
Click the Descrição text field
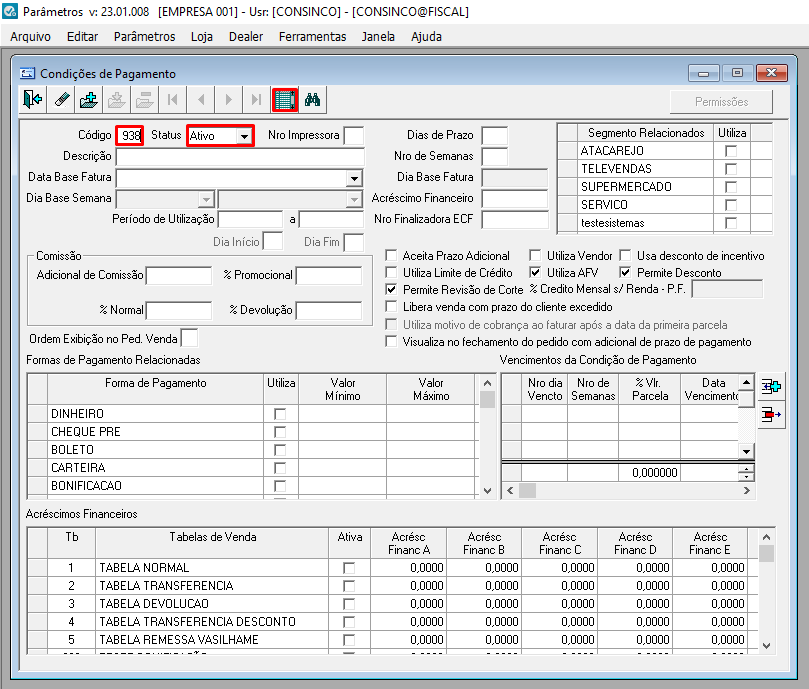[x=240, y=156]
